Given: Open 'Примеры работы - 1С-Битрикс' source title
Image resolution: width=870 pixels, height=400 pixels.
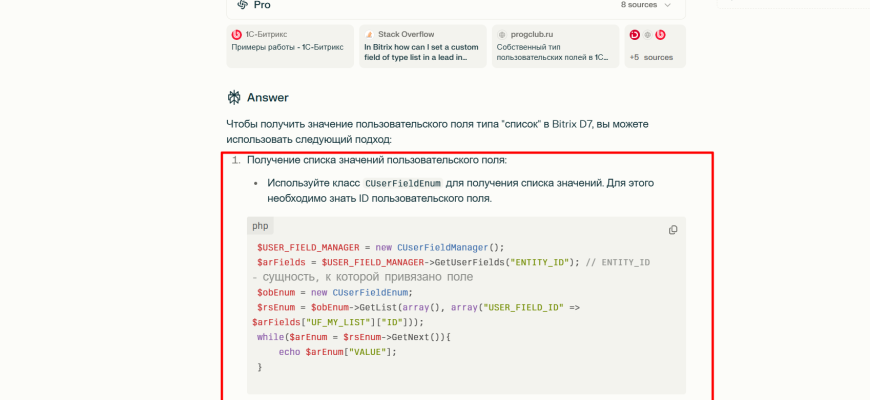Looking at the screenshot, I should point(287,46).
